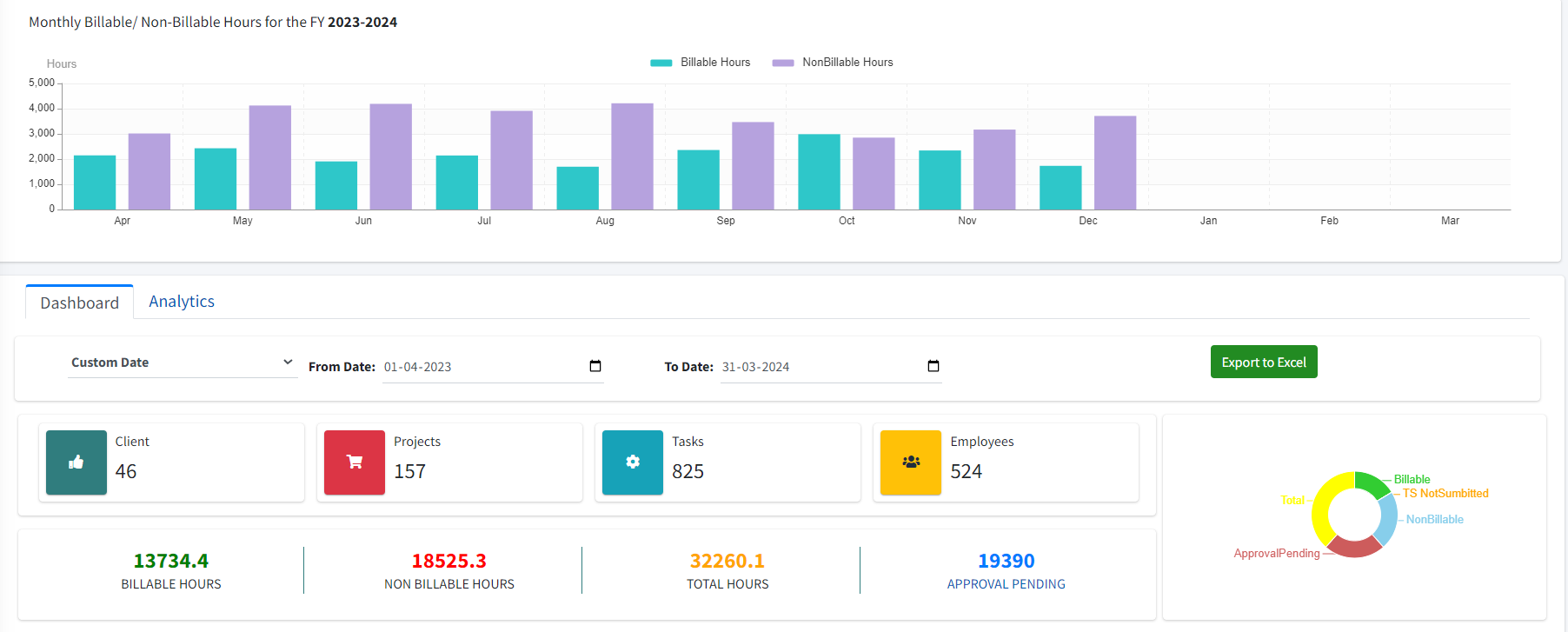Click the Sep non-billable hours bar

click(x=753, y=166)
